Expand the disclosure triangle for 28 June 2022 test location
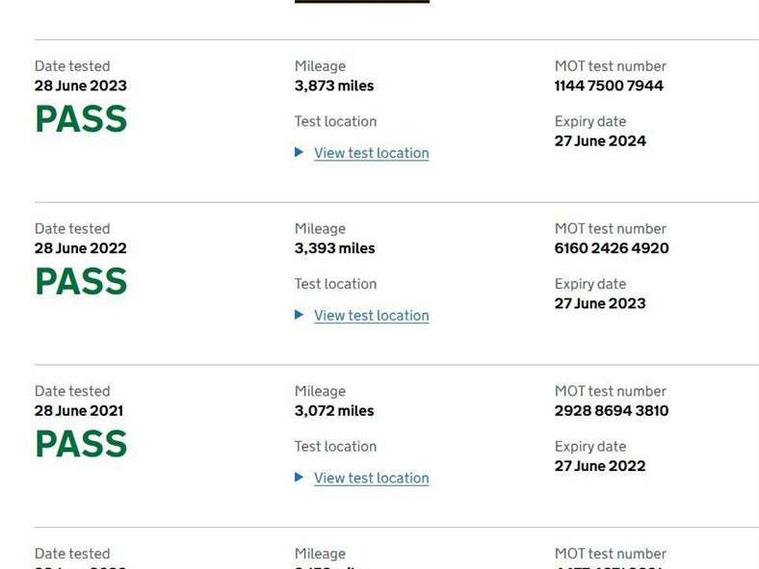The height and width of the screenshot is (569, 759). pos(299,315)
